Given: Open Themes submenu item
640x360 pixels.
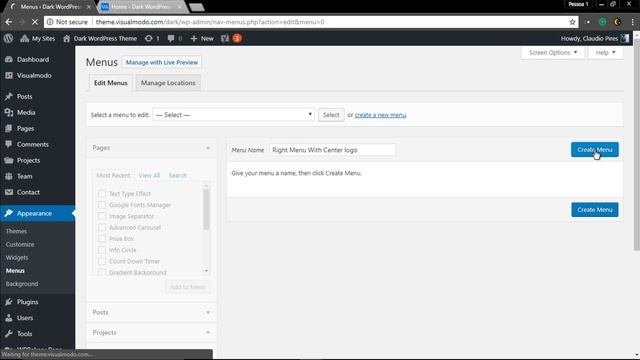Looking at the screenshot, I should pyautogui.click(x=16, y=231).
